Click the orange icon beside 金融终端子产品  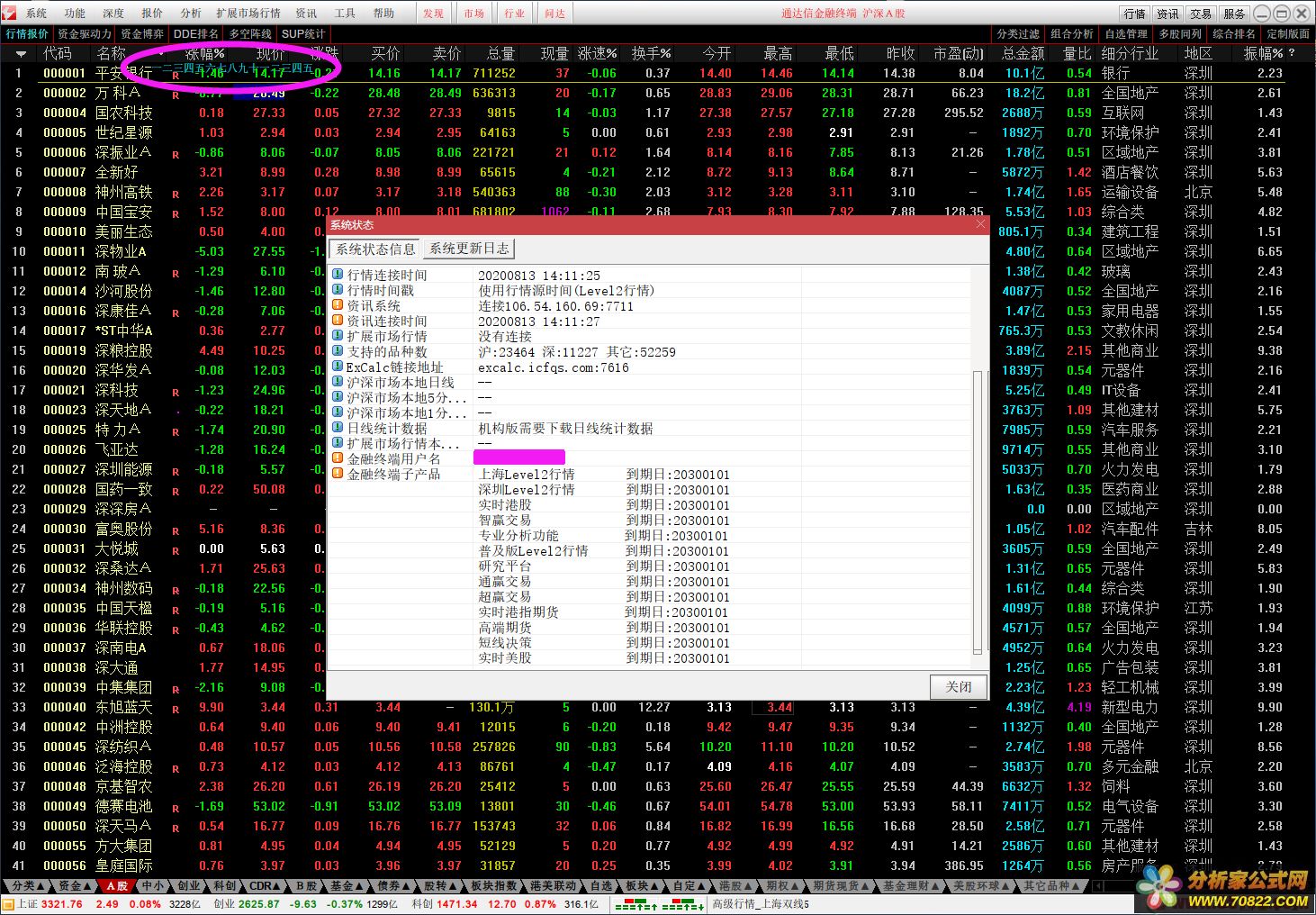point(338,475)
